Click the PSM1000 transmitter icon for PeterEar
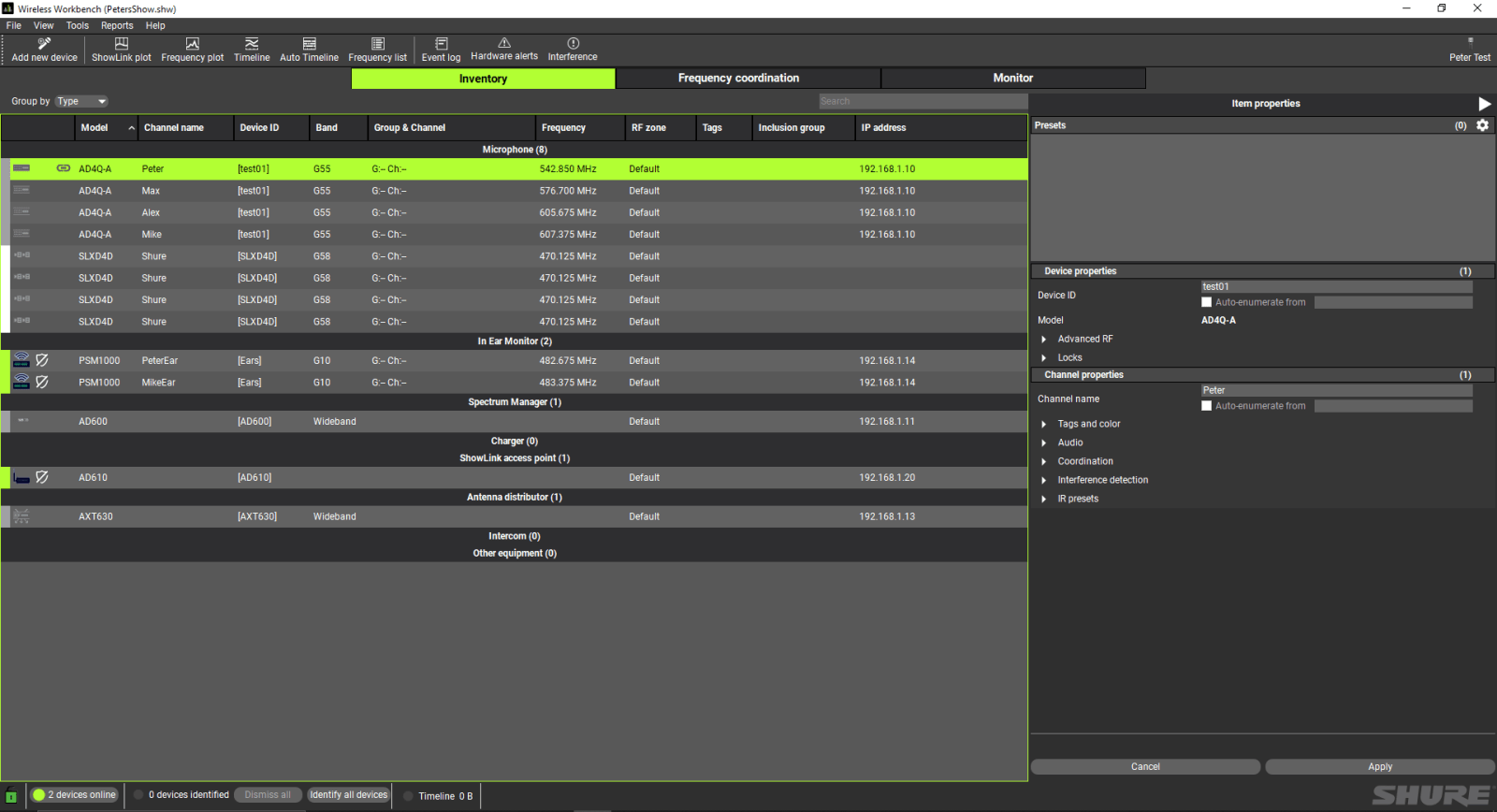Viewport: 1497px width, 812px height. click(x=22, y=360)
